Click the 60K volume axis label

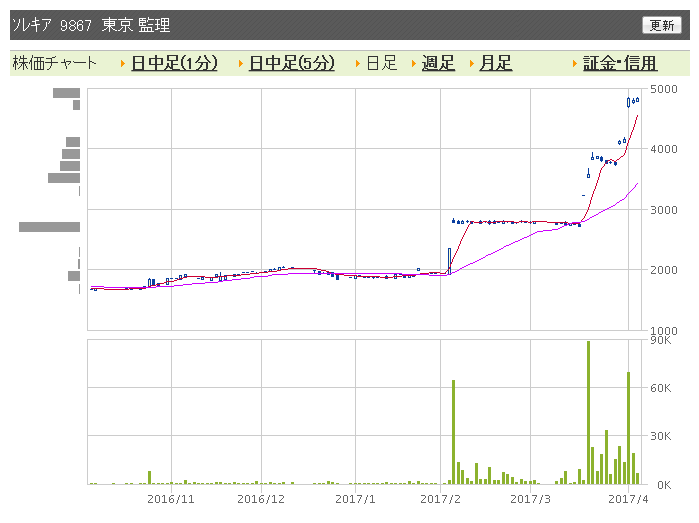tap(661, 388)
